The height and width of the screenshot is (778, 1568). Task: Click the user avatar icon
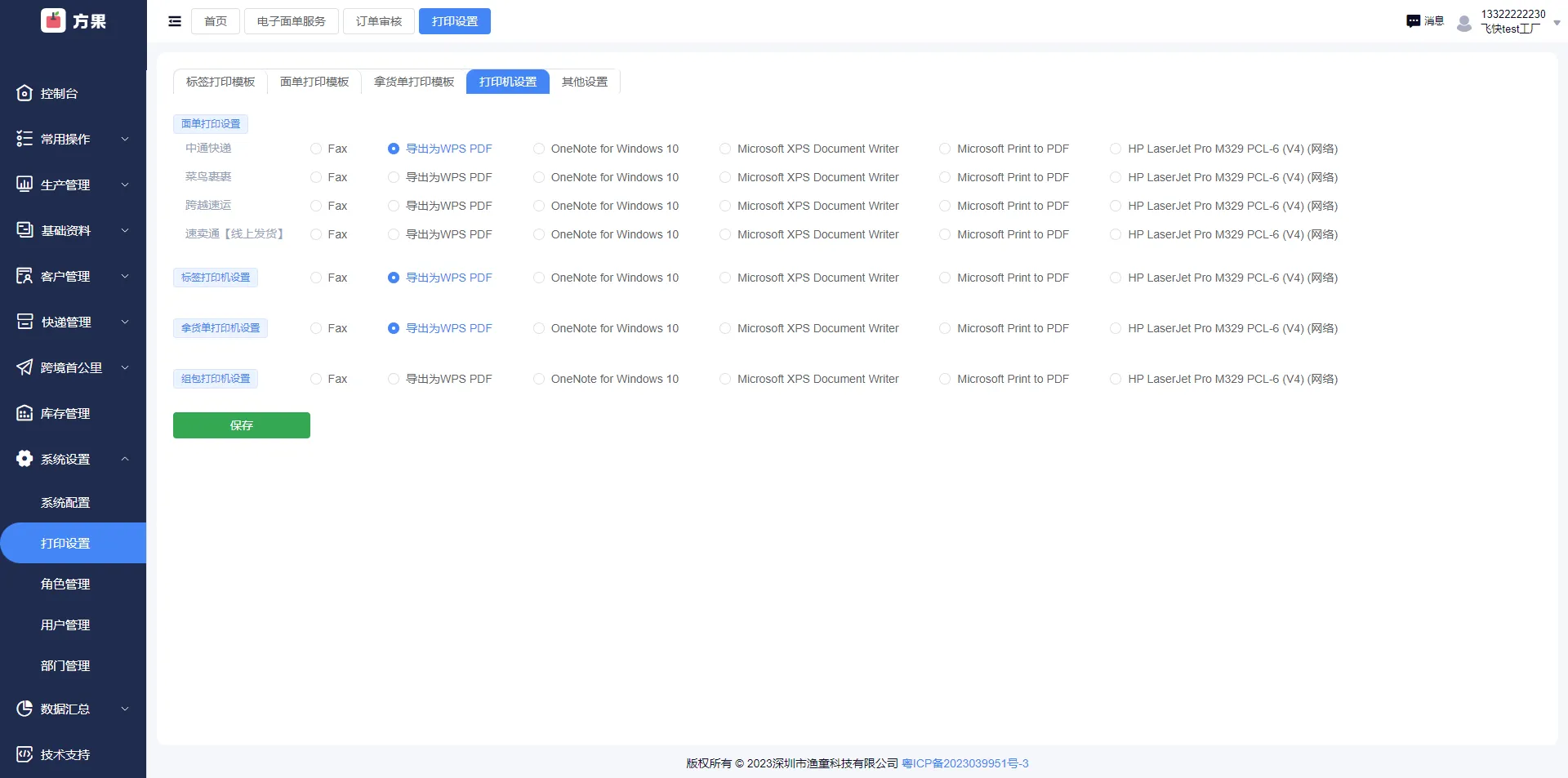pos(1464,23)
